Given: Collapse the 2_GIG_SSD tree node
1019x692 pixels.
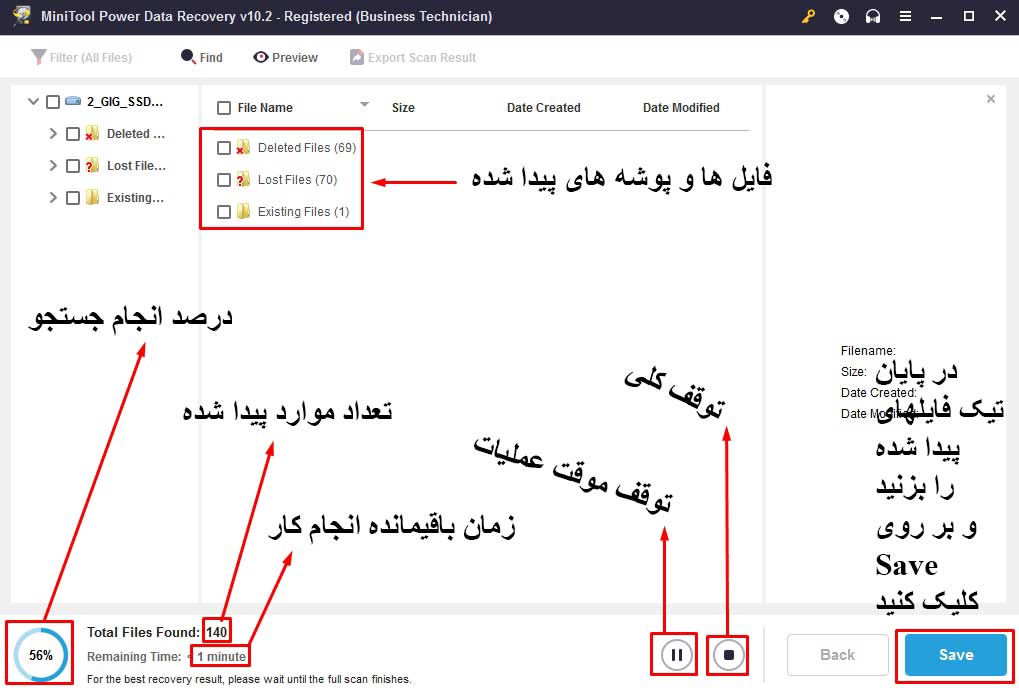Looking at the screenshot, I should click(x=33, y=101).
